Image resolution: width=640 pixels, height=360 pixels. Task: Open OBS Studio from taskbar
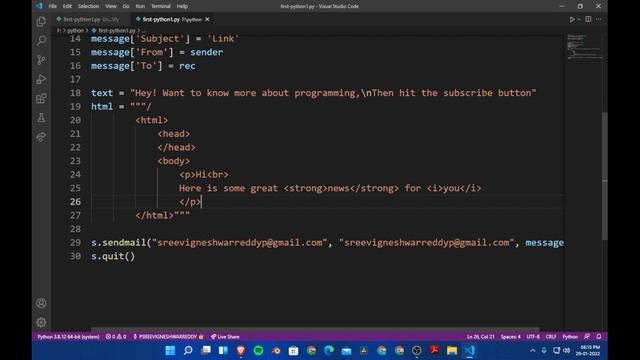pyautogui.click(x=416, y=351)
